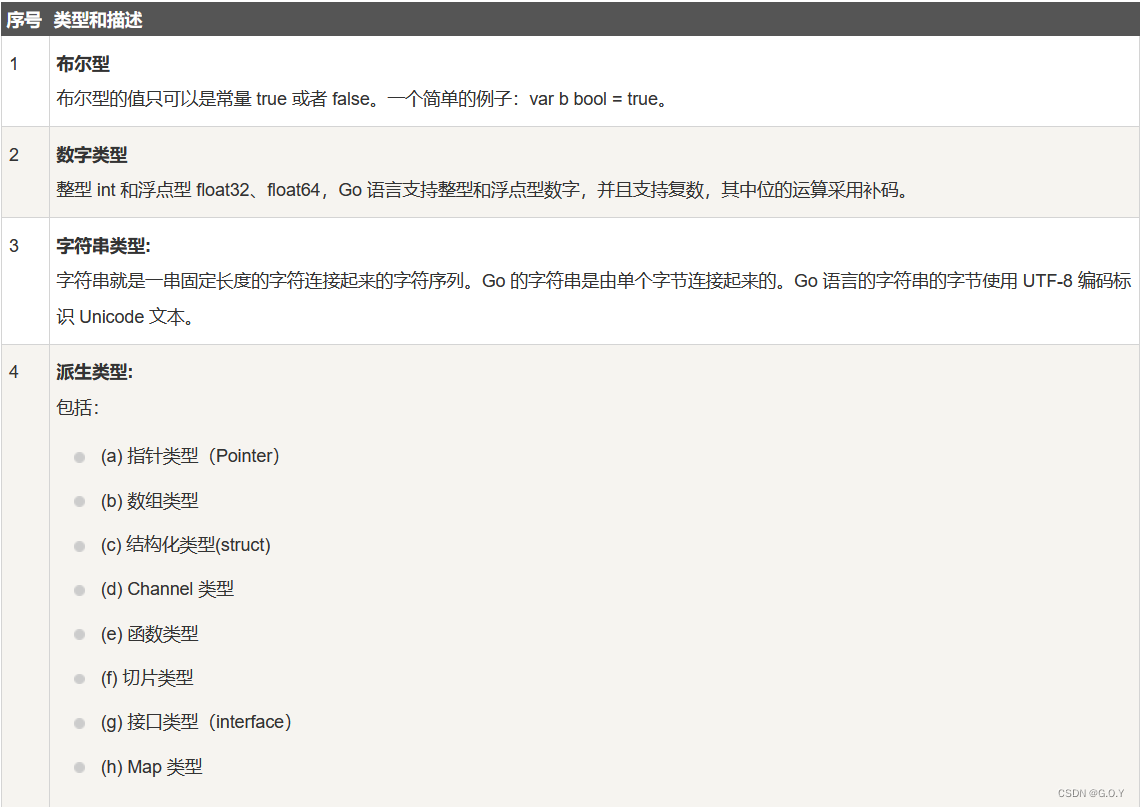Click the '布尔型' heading
Screen dimensions: 1140x807
tap(83, 64)
